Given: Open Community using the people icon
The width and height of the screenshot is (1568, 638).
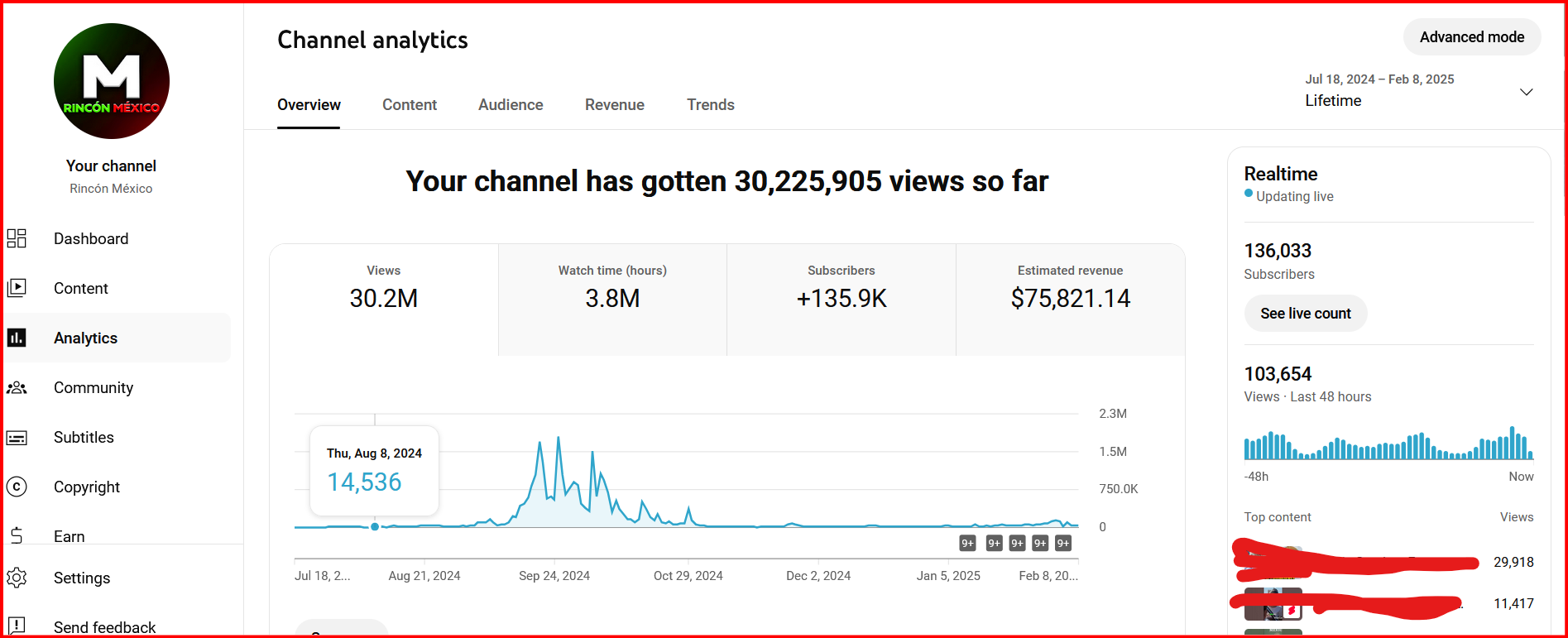Looking at the screenshot, I should point(17,387).
